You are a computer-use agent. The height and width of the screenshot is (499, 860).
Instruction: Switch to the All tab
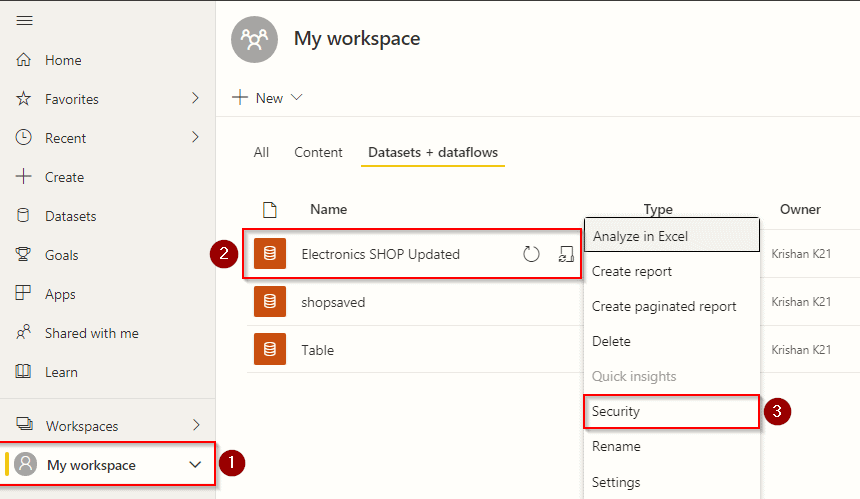pyautogui.click(x=261, y=152)
